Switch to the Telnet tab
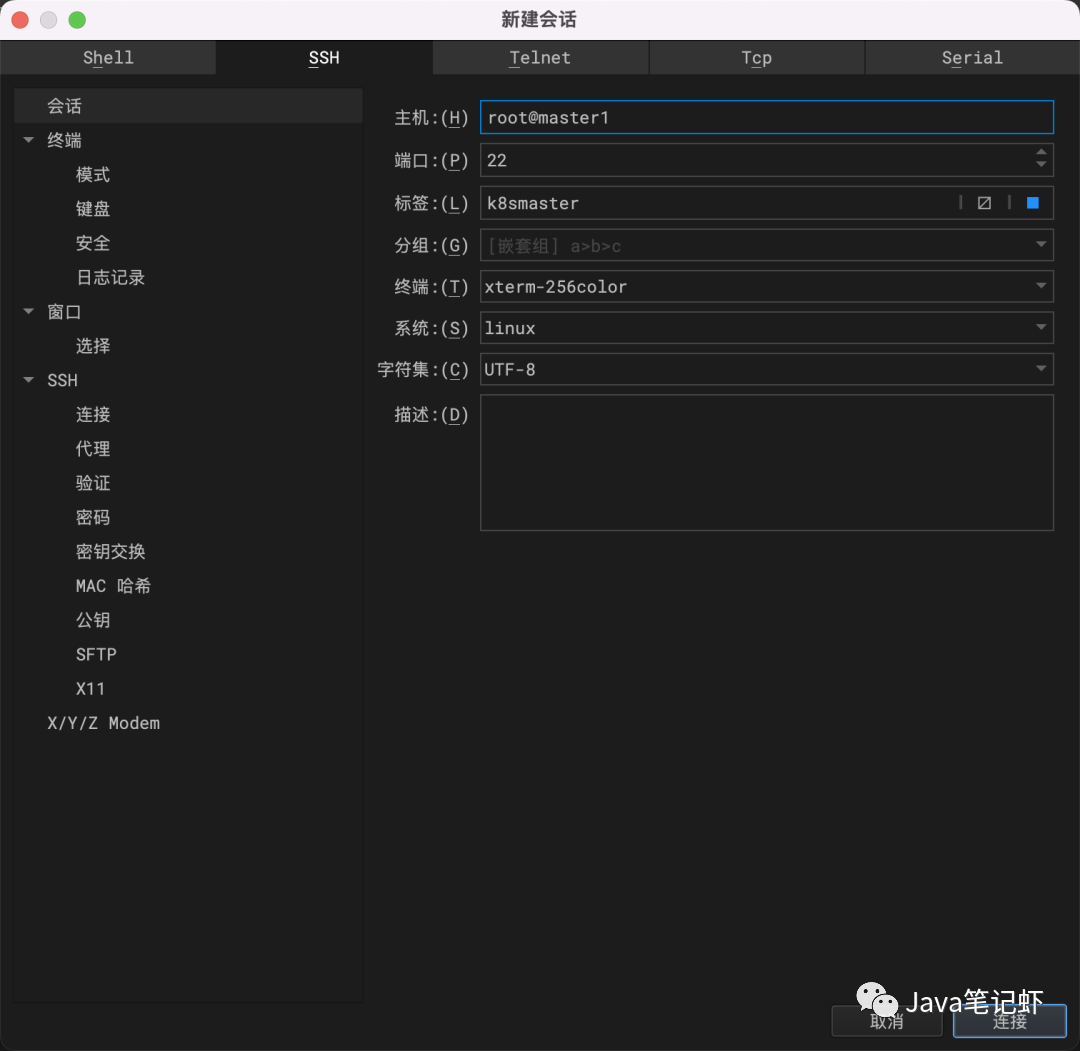This screenshot has height=1051, width=1080. pos(540,57)
